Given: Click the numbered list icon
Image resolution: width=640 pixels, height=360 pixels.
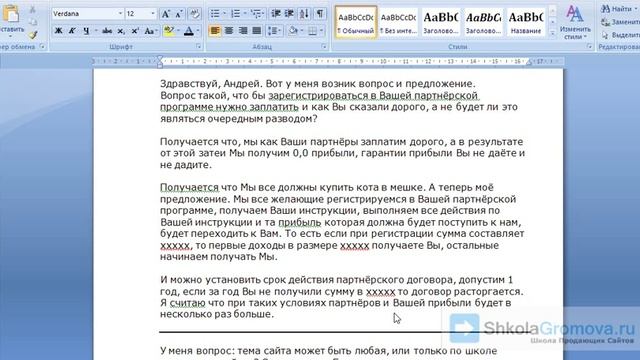Looking at the screenshot, I should click(x=236, y=14).
